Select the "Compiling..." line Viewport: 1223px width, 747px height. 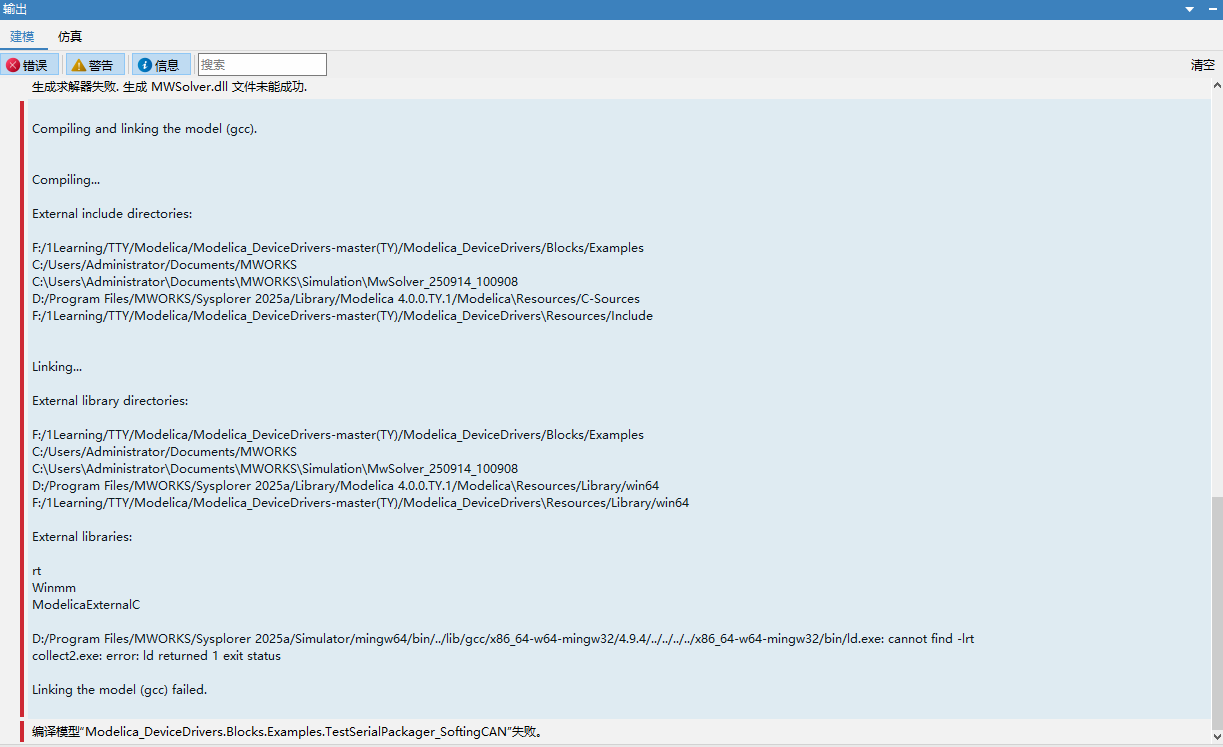[x=66, y=180]
